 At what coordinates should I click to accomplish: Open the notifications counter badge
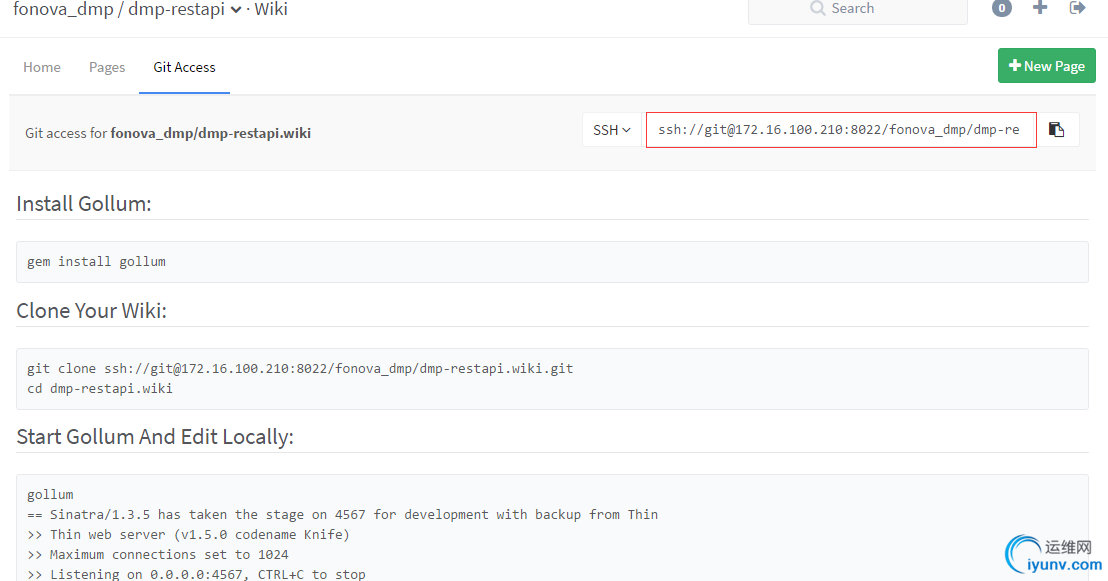(x=1001, y=8)
